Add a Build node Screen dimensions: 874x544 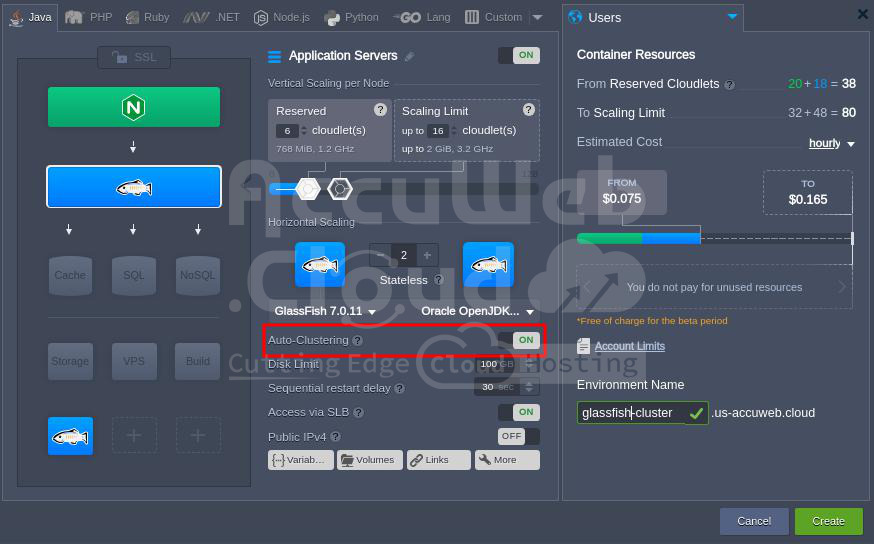[x=197, y=361]
